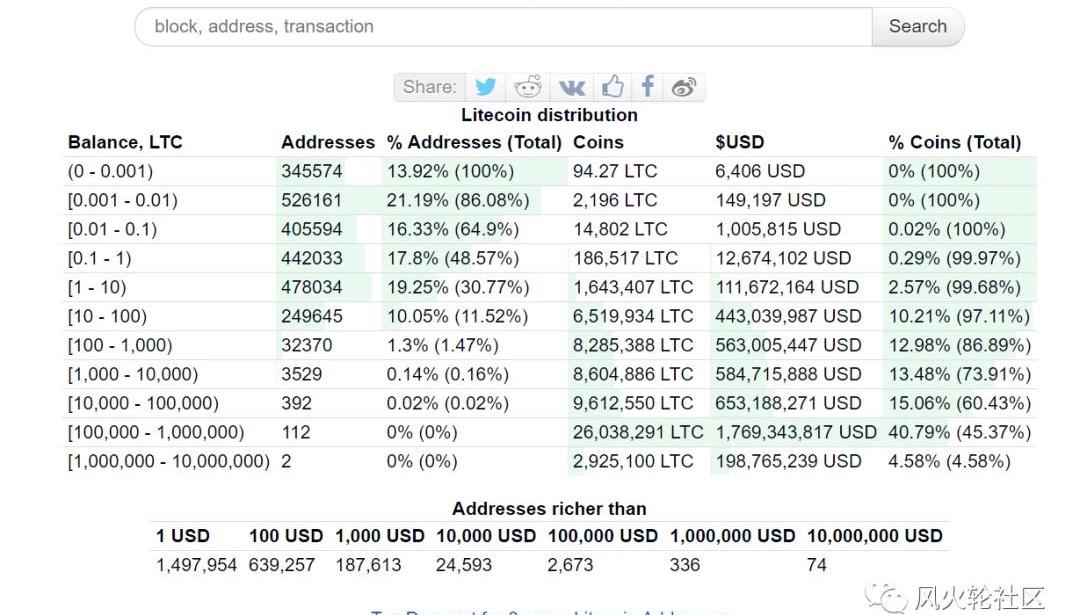The image size is (1080, 615).
Task: Click the Search button
Action: (917, 27)
